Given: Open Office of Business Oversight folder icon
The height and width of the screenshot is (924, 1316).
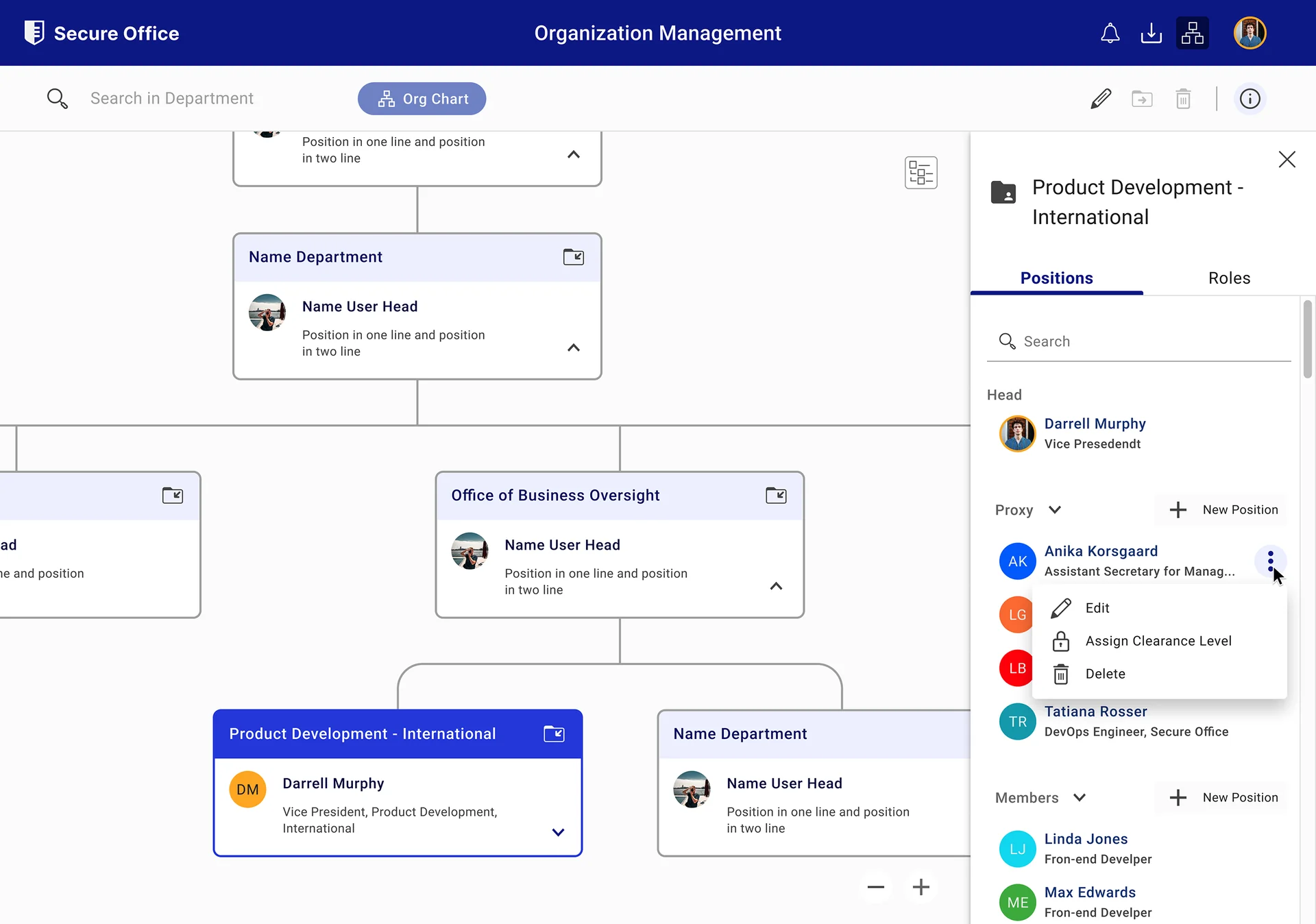Looking at the screenshot, I should (x=776, y=496).
